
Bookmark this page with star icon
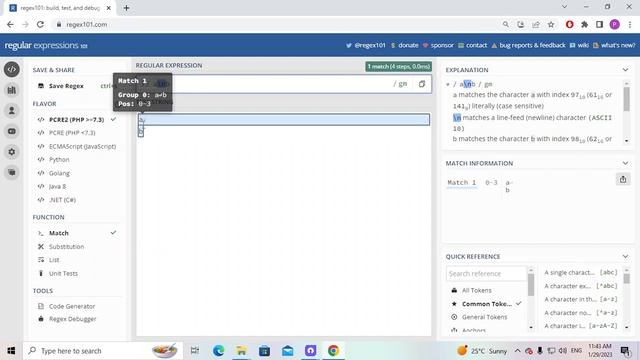pyautogui.click(x=551, y=24)
